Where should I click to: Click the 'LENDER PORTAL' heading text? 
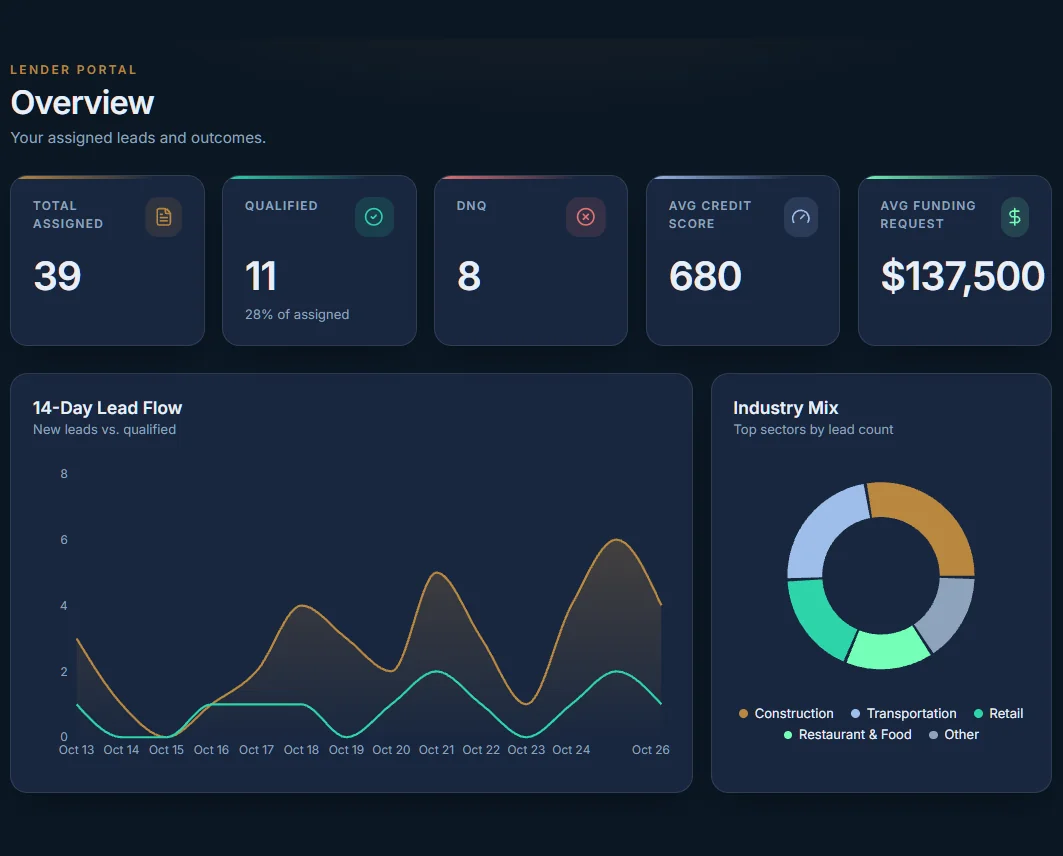click(x=73, y=70)
